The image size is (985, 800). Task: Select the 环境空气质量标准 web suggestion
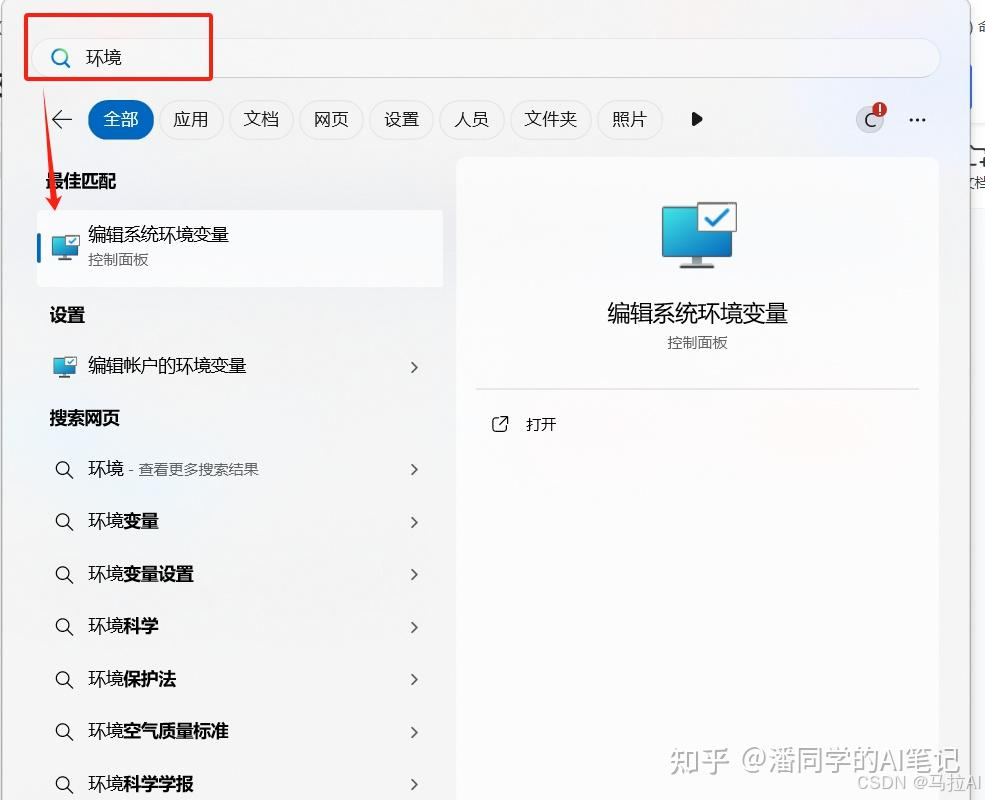point(240,731)
